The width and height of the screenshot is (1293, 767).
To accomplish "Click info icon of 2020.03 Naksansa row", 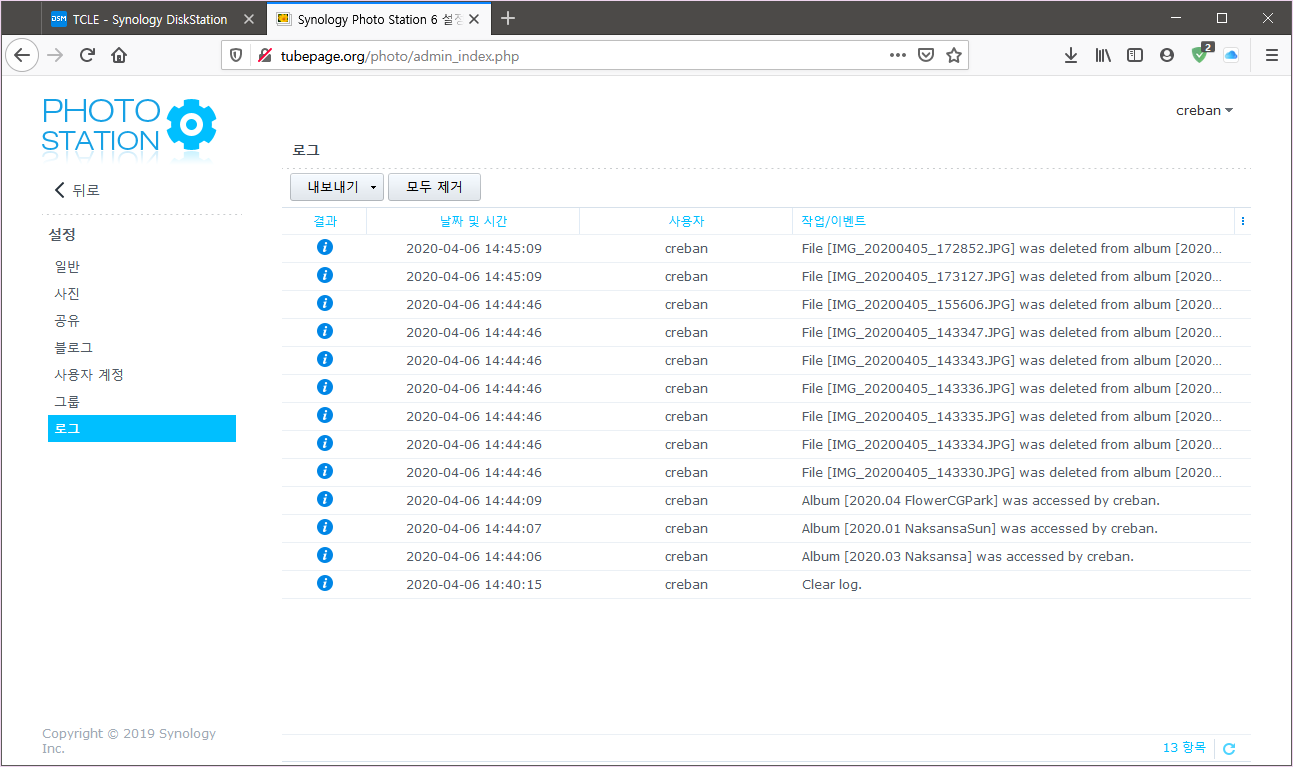I will point(325,556).
